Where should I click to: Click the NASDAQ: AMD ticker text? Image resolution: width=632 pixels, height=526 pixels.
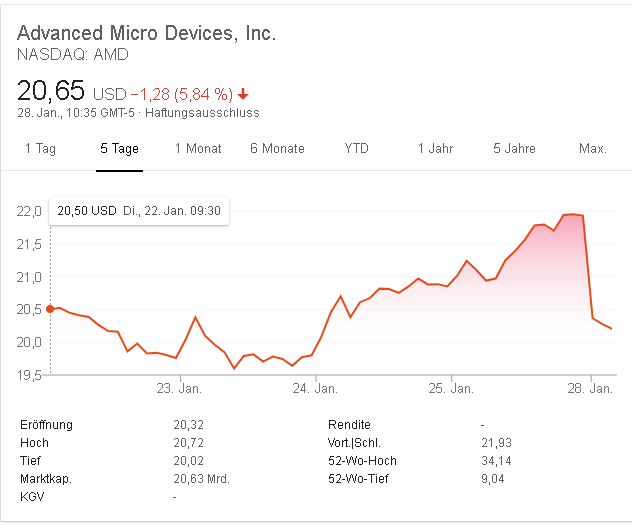coord(73,54)
